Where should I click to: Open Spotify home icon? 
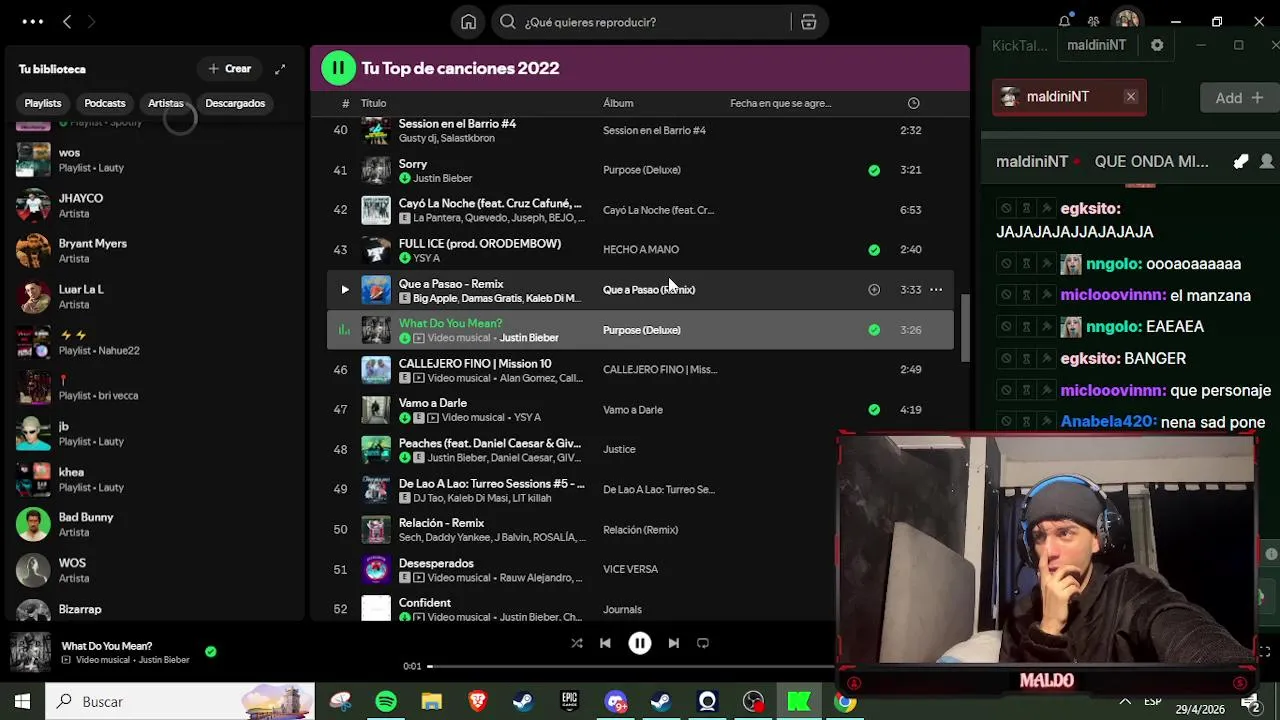pyautogui.click(x=468, y=22)
